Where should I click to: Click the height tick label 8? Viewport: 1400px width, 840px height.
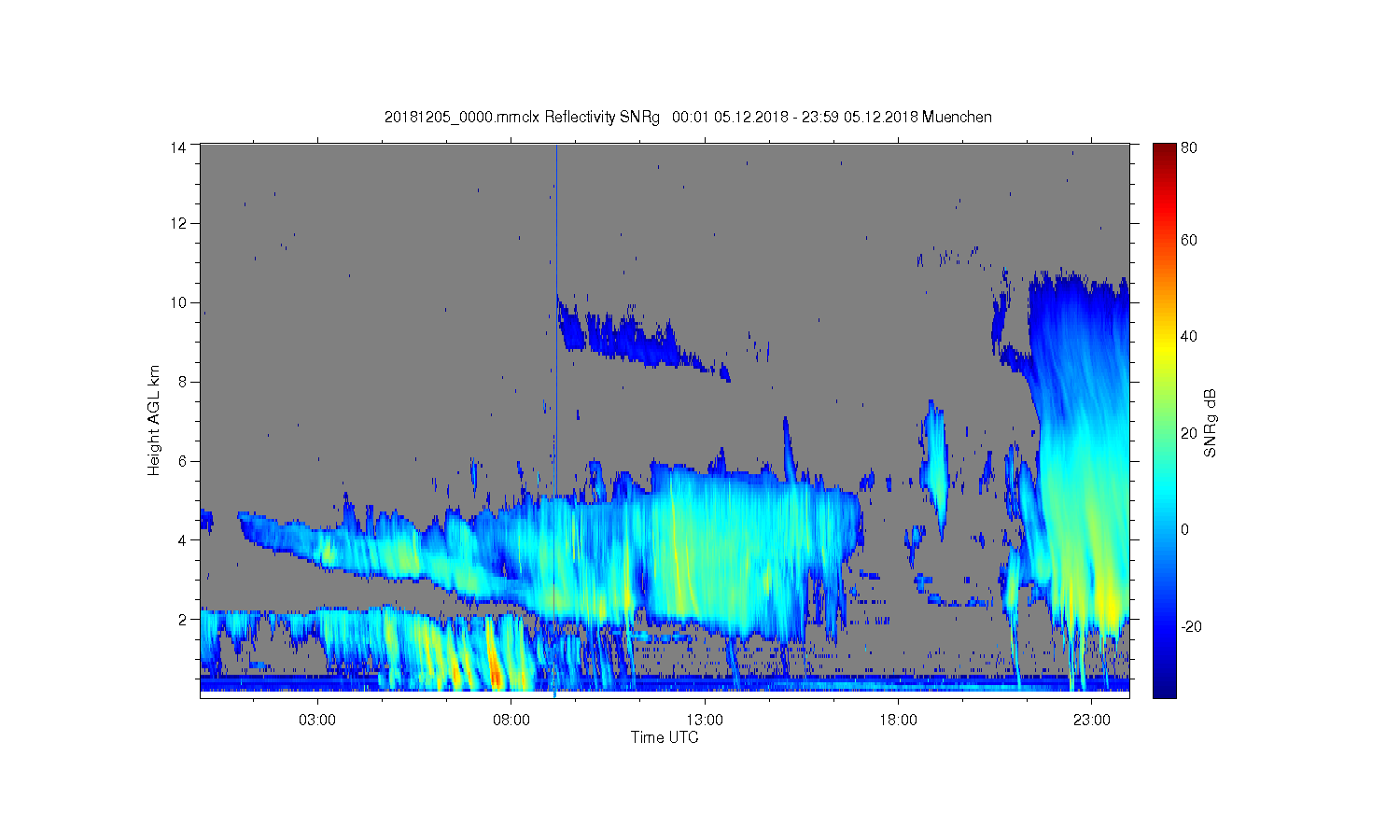click(182, 382)
